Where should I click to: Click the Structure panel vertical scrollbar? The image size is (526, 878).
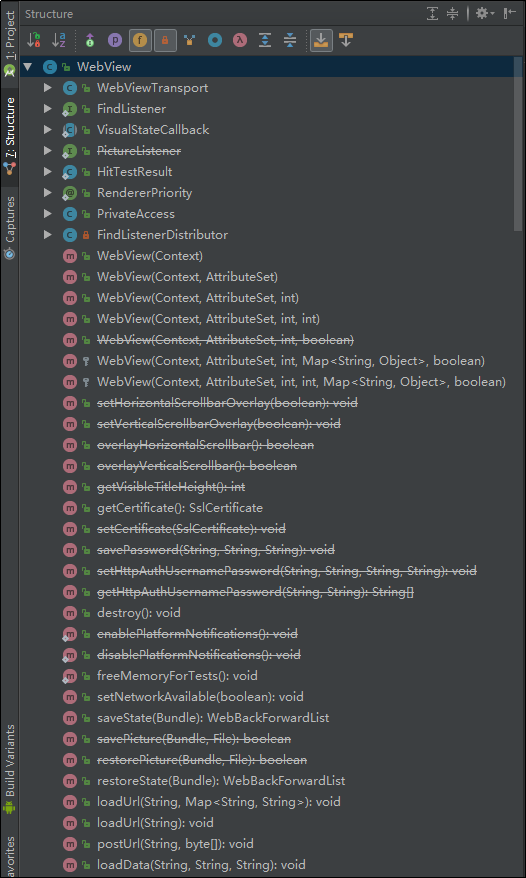[518, 144]
